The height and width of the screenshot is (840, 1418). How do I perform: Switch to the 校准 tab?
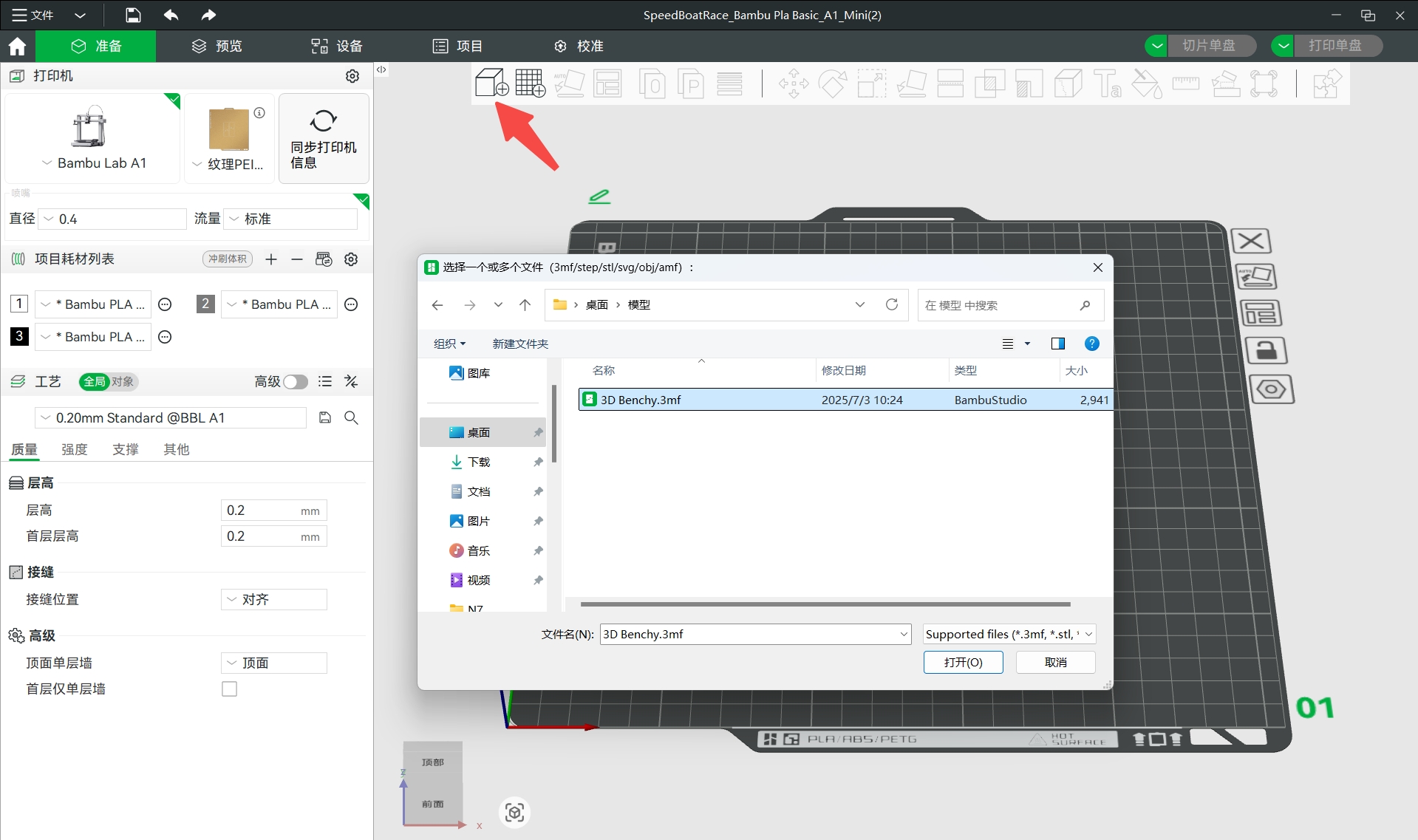tap(579, 46)
